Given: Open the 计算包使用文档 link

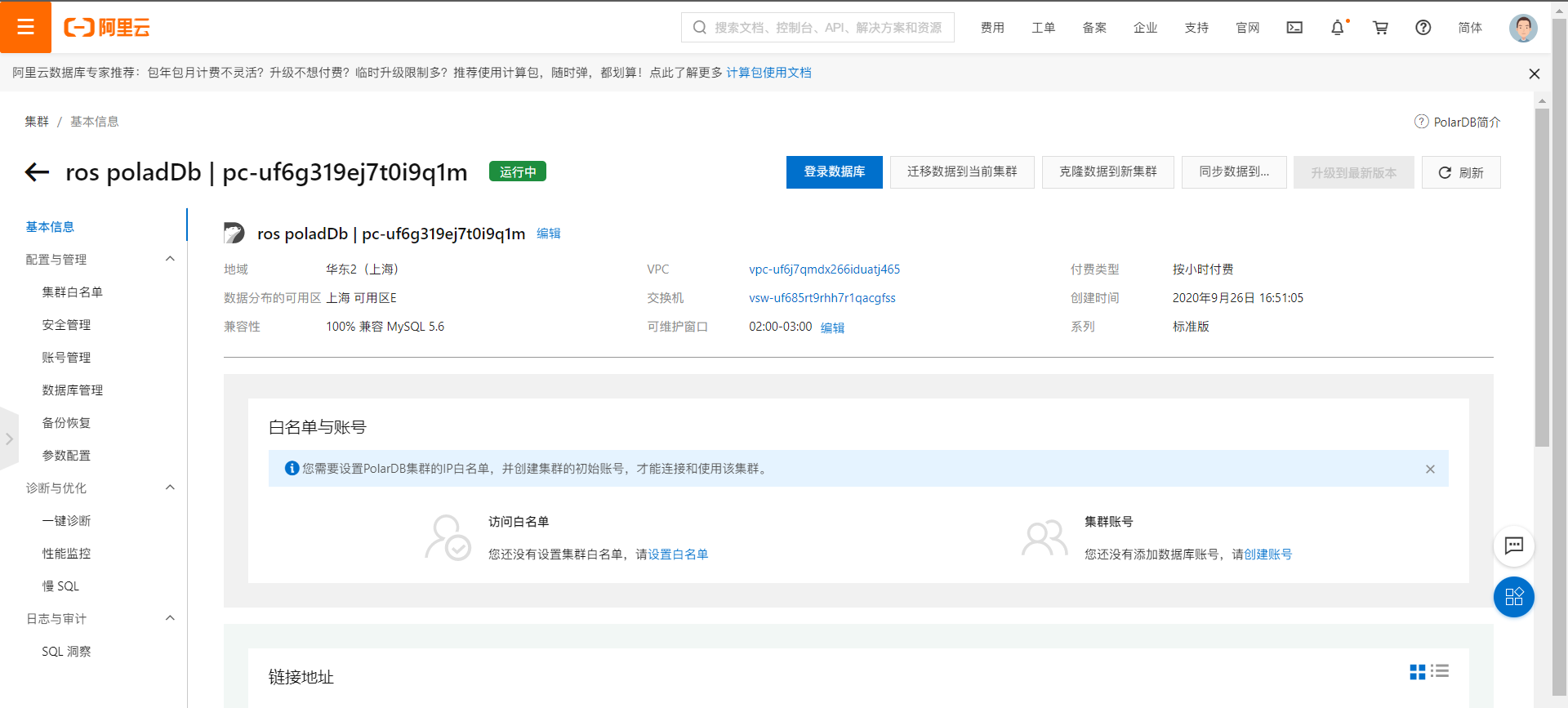Looking at the screenshot, I should point(768,73).
